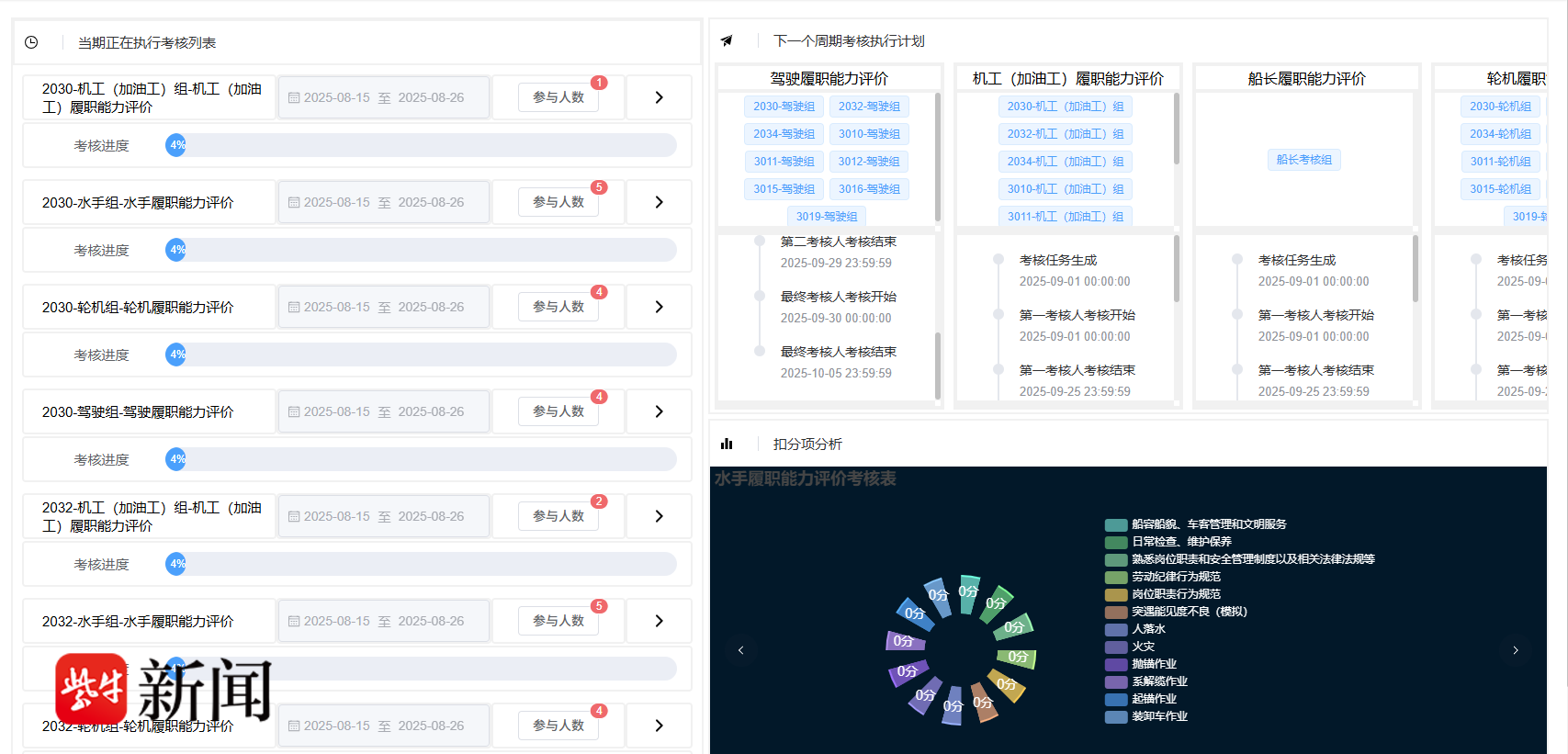Click 驾驶履职能力评价 column header
This screenshot has height=754, width=1568.
pyautogui.click(x=829, y=79)
